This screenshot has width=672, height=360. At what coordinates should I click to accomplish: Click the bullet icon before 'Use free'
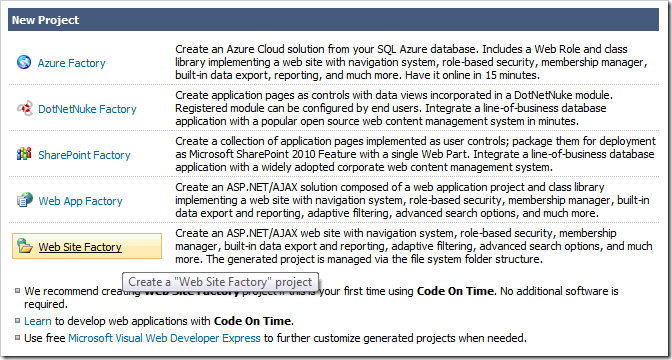tap(18, 338)
